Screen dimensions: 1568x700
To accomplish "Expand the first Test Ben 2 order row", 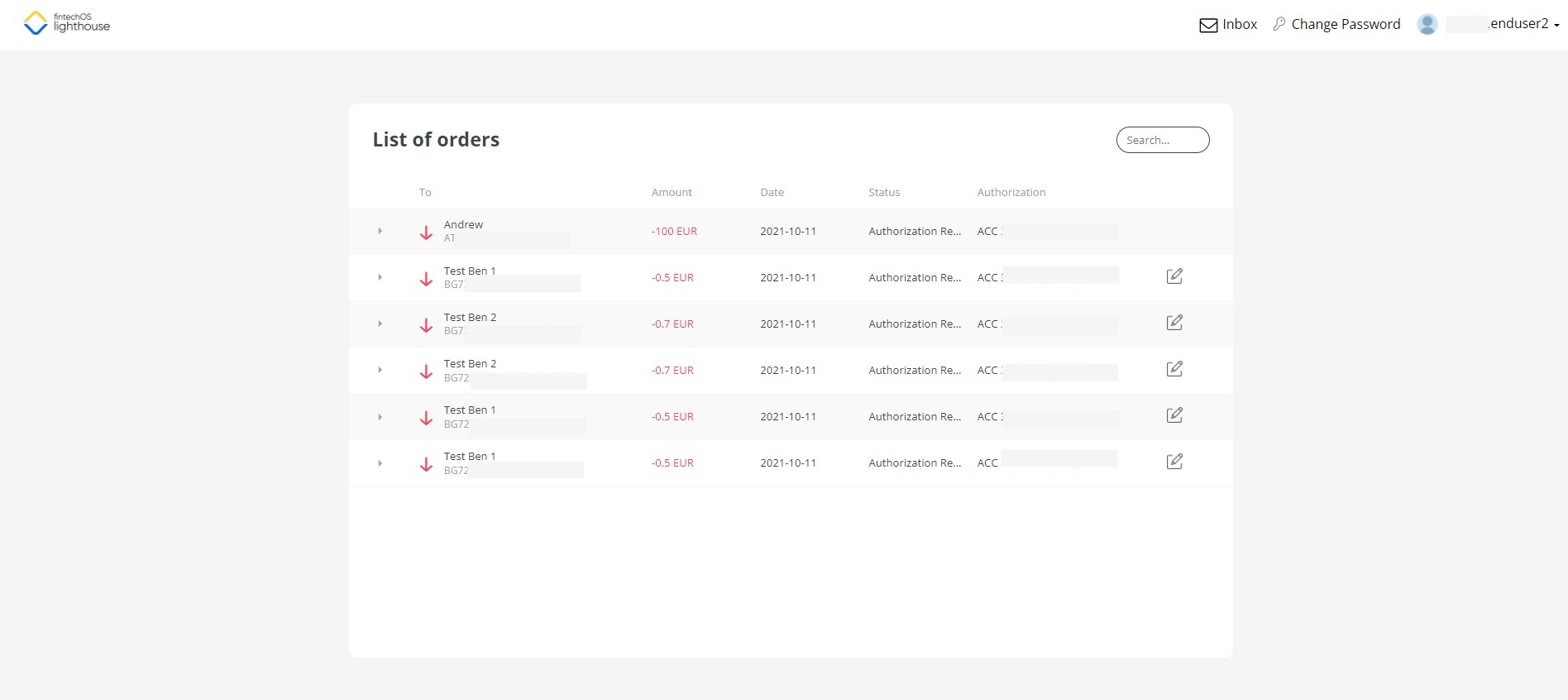I will tap(380, 324).
